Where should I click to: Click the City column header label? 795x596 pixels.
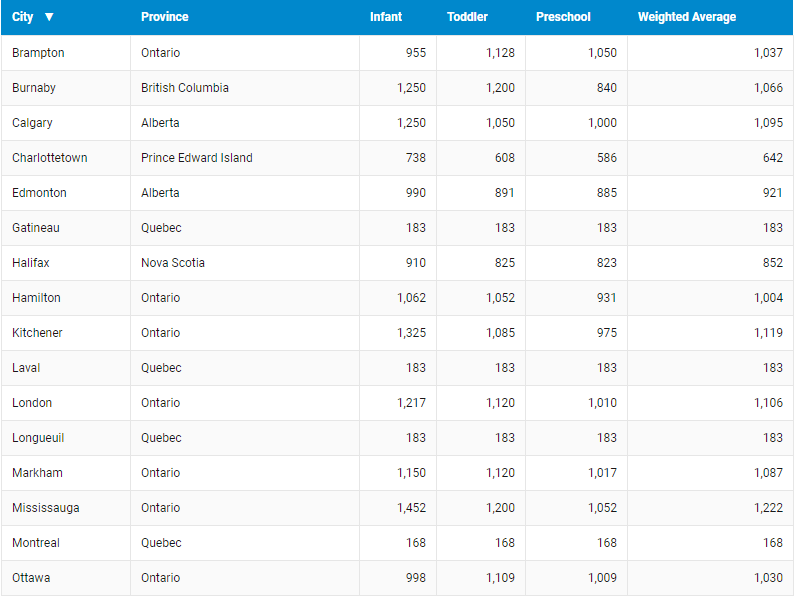point(23,17)
